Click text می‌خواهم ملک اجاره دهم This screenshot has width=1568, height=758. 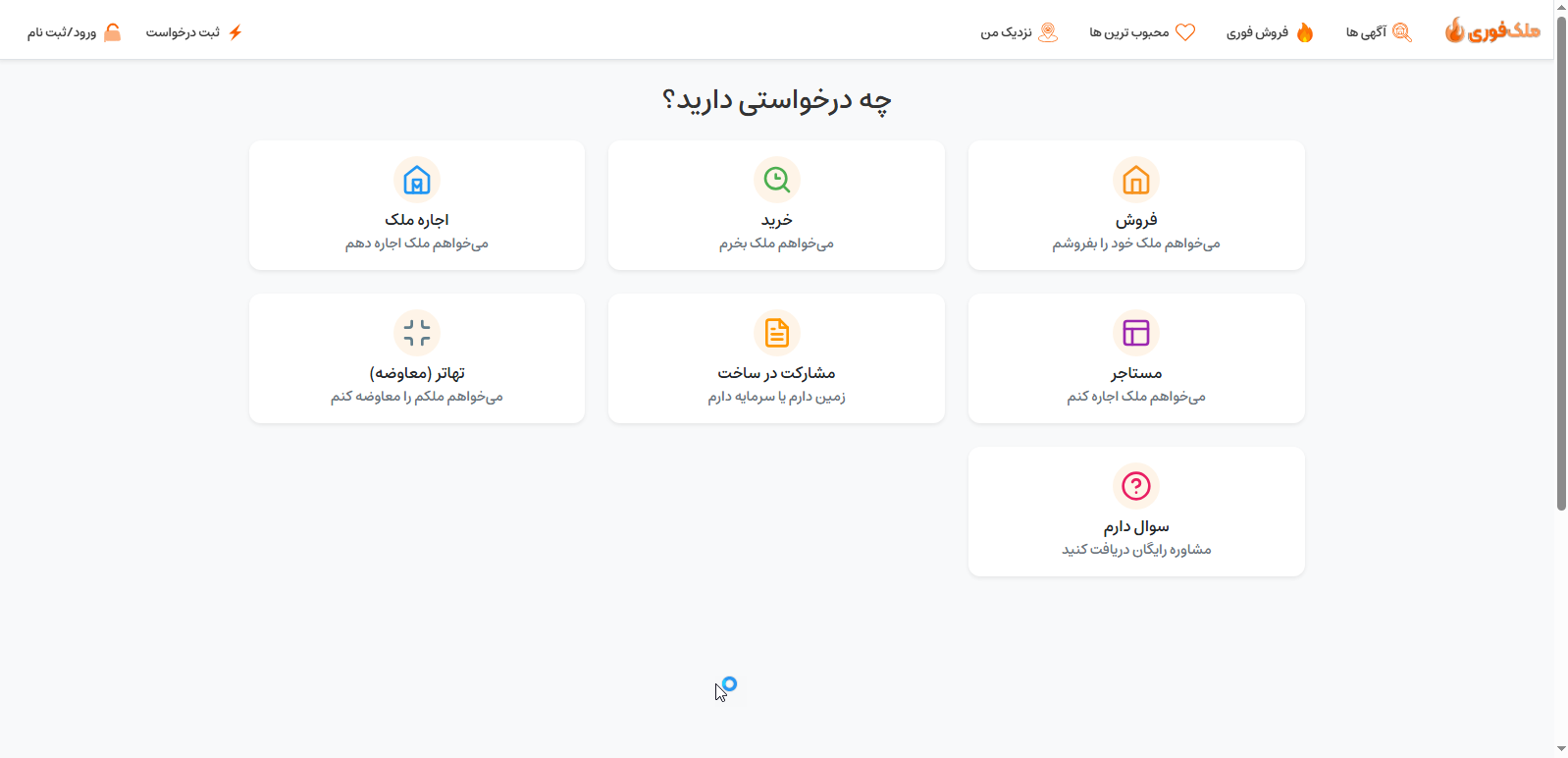click(417, 244)
